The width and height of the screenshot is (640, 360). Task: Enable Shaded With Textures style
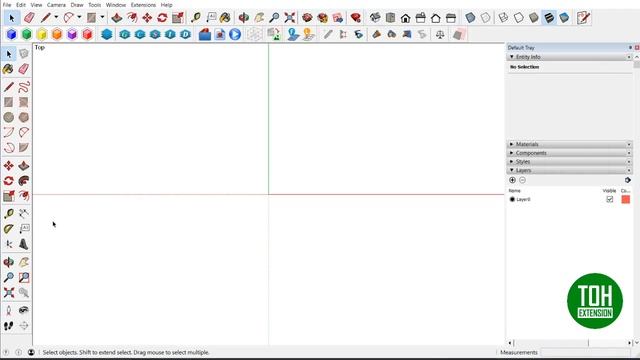[x=549, y=18]
